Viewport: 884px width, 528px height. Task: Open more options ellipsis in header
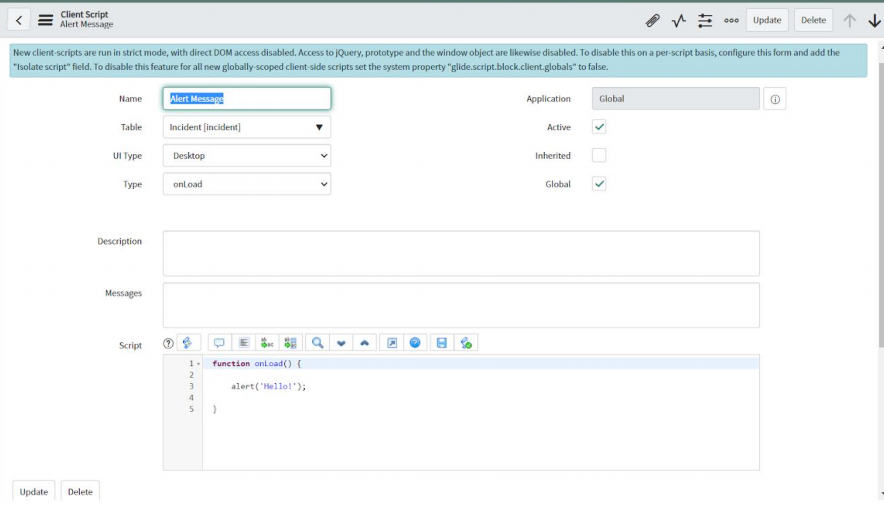[x=731, y=21]
